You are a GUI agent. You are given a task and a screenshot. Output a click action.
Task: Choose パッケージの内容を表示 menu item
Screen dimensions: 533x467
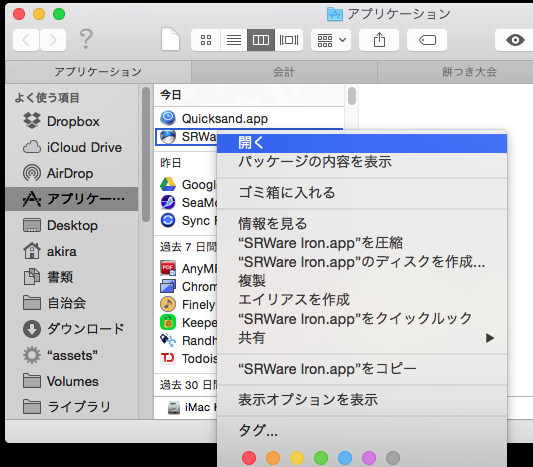click(x=362, y=162)
